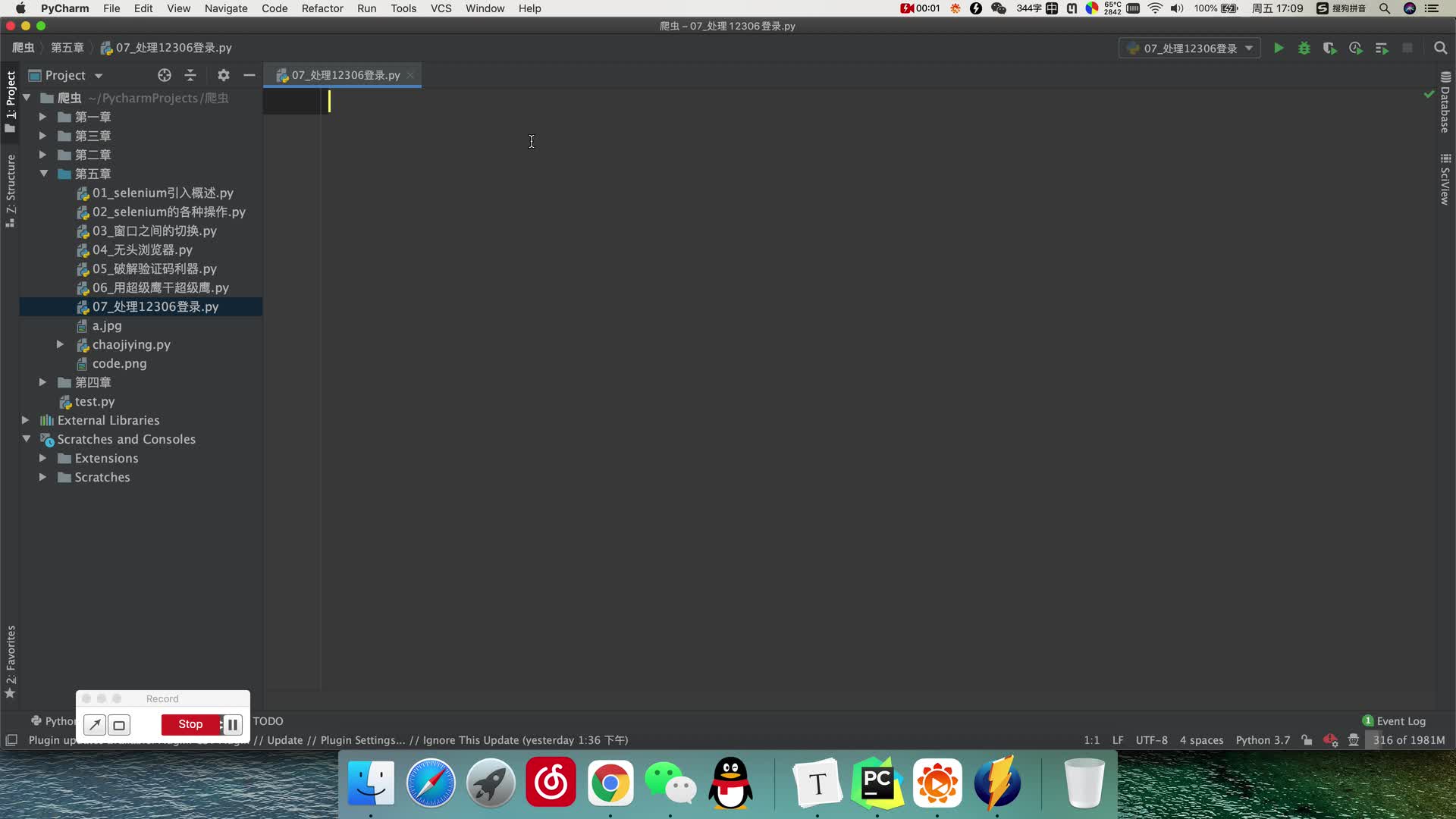
Task: Open Project panel settings gear
Action: tap(223, 75)
